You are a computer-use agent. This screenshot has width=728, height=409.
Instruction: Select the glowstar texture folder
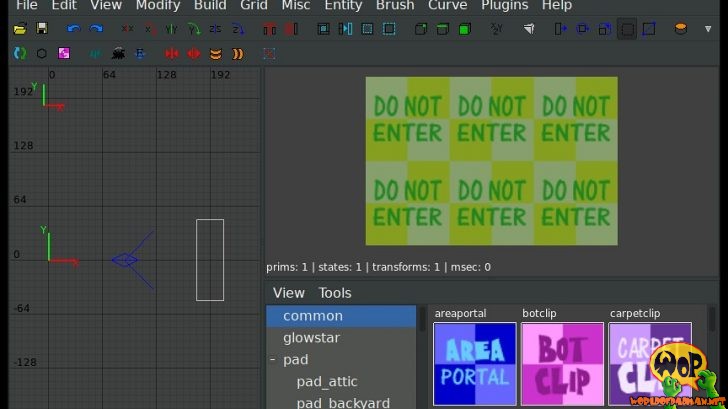(x=311, y=338)
